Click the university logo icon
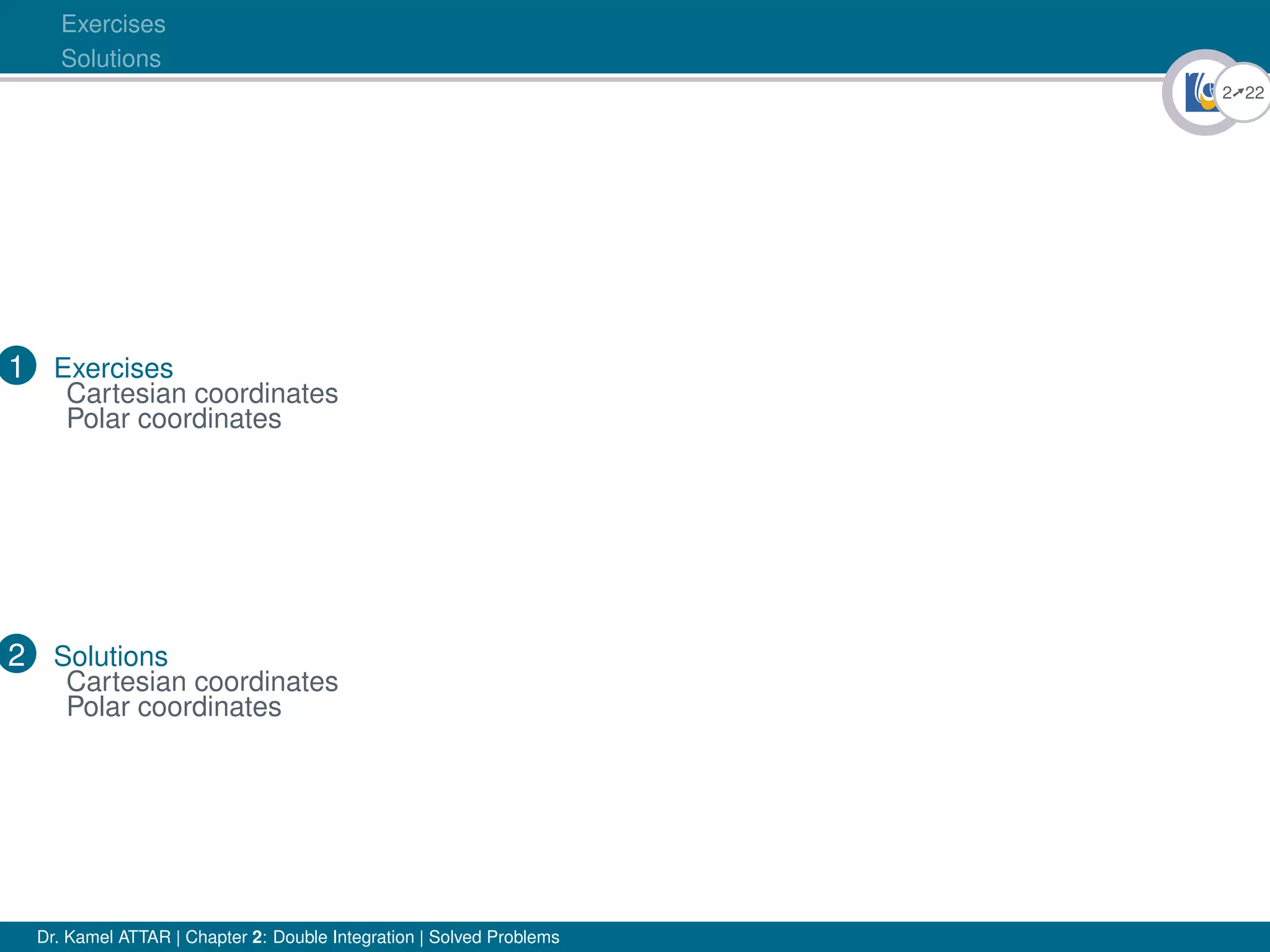The image size is (1270, 952). (1199, 92)
